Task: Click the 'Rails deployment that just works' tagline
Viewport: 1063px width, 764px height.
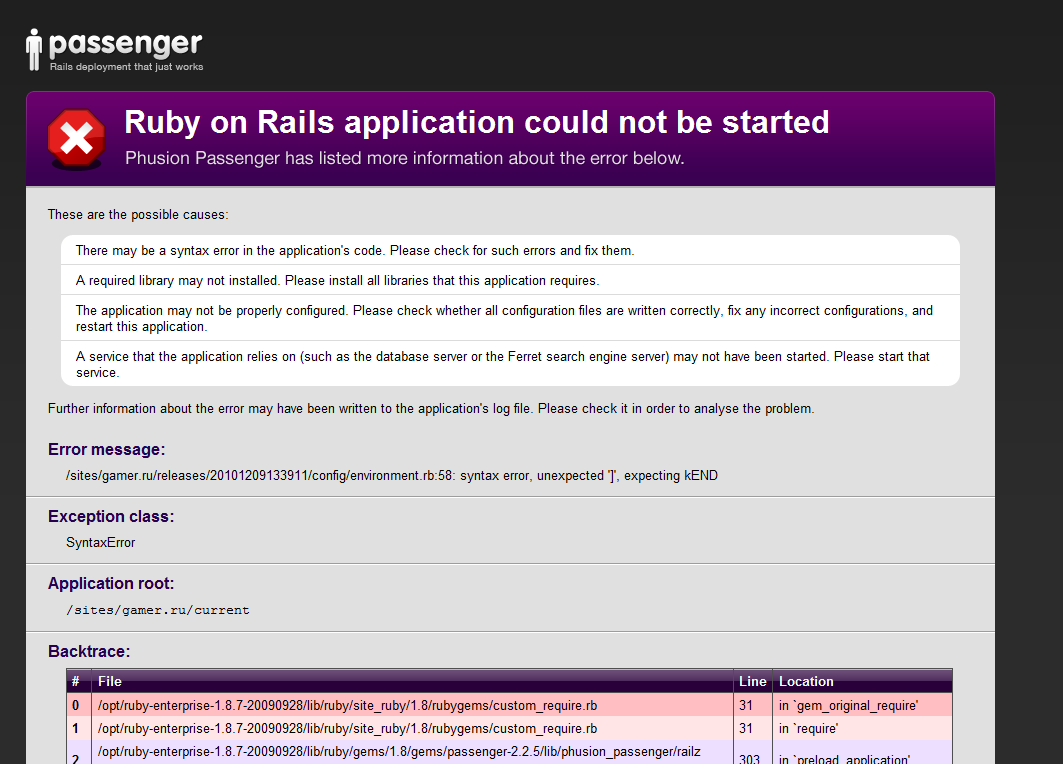Action: point(126,66)
